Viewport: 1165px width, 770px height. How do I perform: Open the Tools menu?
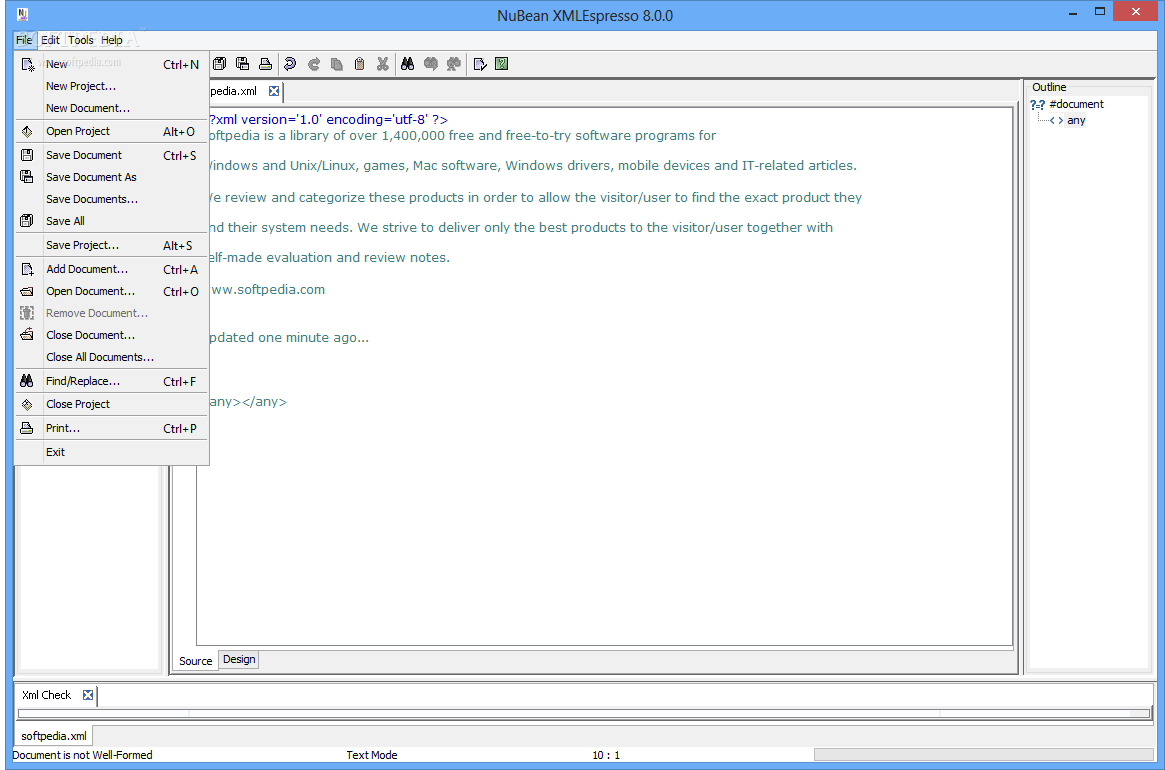81,40
